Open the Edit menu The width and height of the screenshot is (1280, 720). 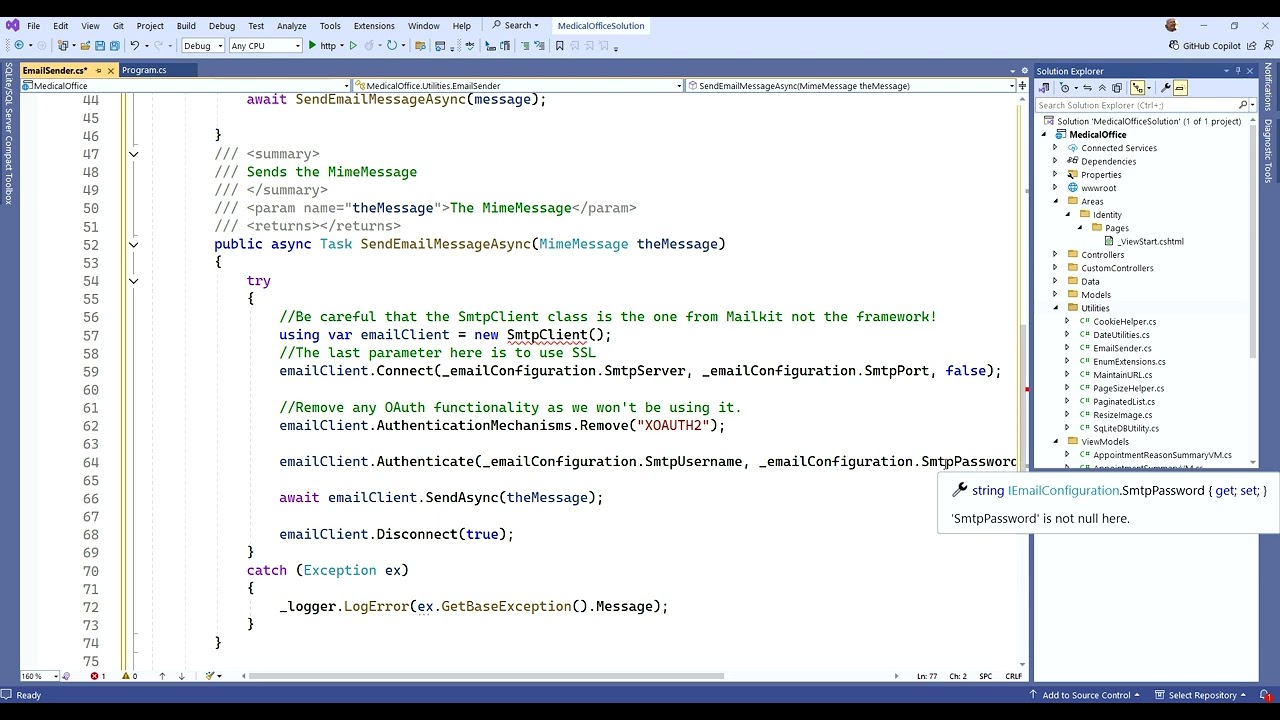(61, 26)
